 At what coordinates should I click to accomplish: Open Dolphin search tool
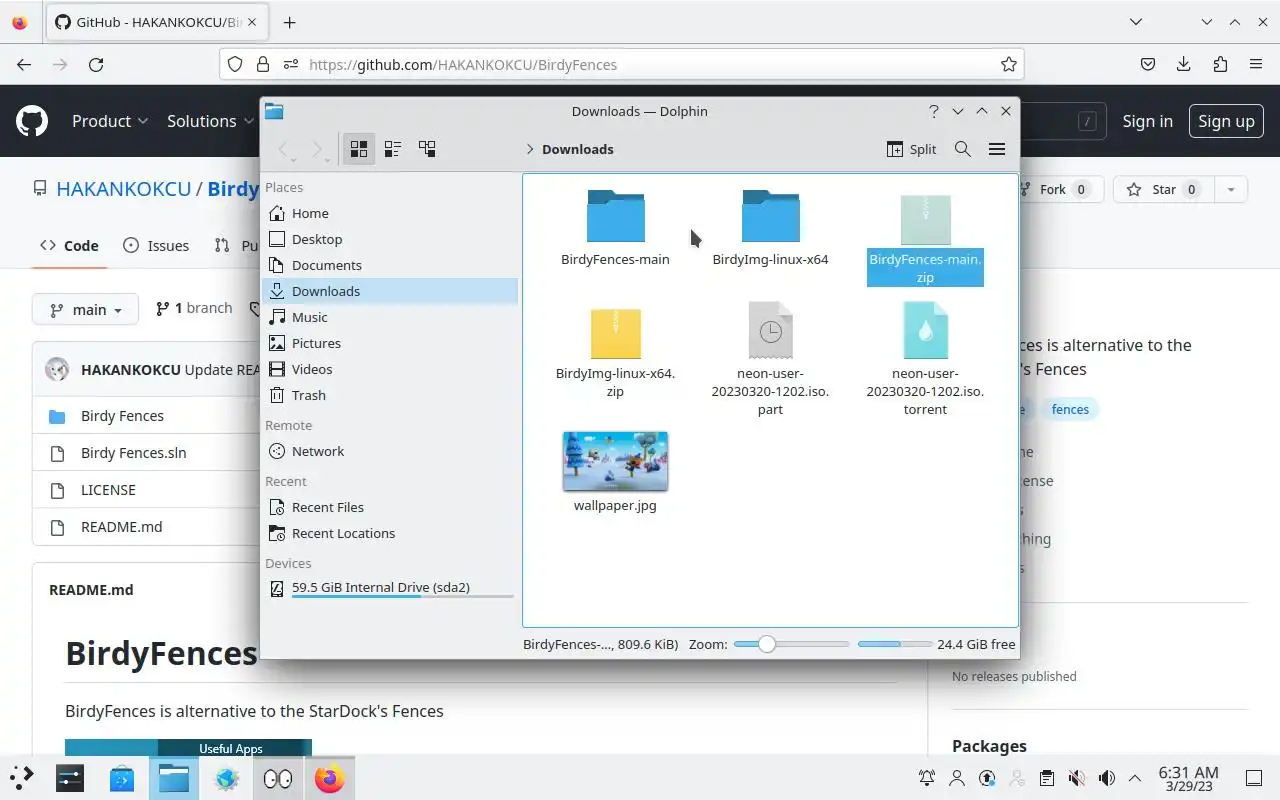[x=962, y=149]
